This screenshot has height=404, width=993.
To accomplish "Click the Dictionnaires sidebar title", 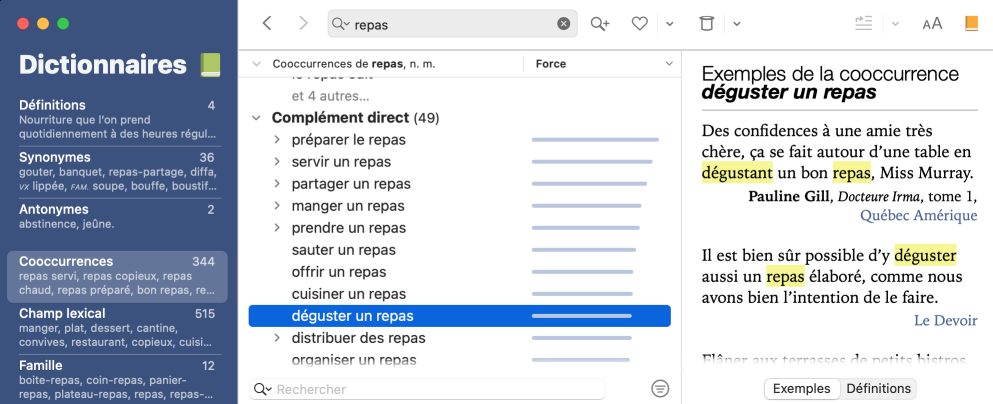I will (x=103, y=65).
